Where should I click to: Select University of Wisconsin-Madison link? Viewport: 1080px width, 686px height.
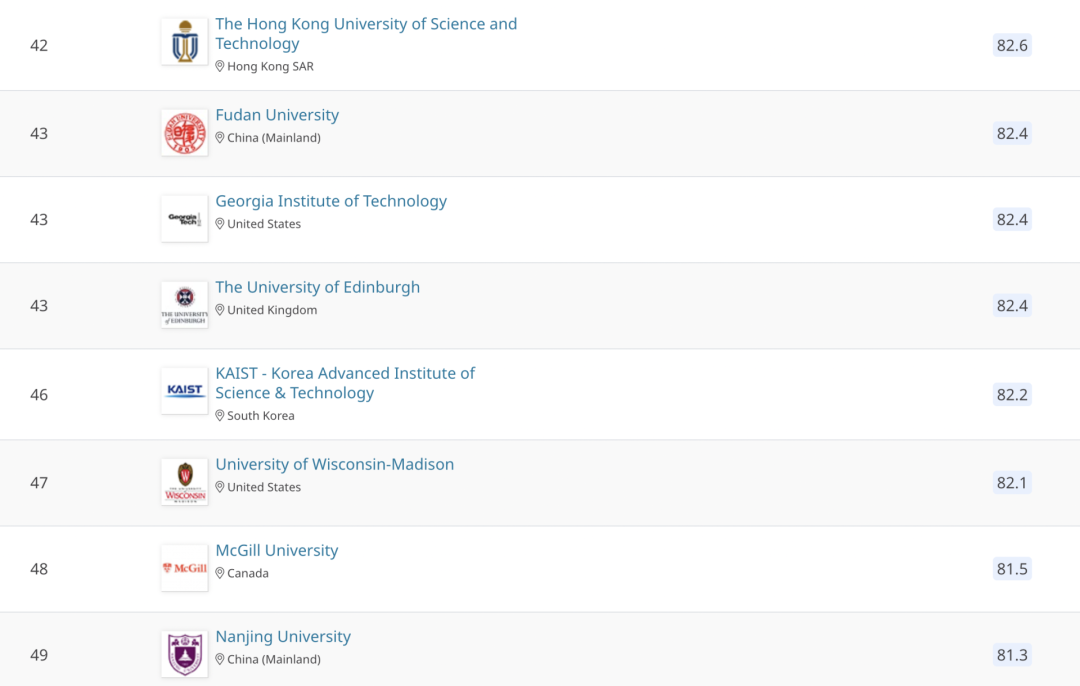(334, 464)
